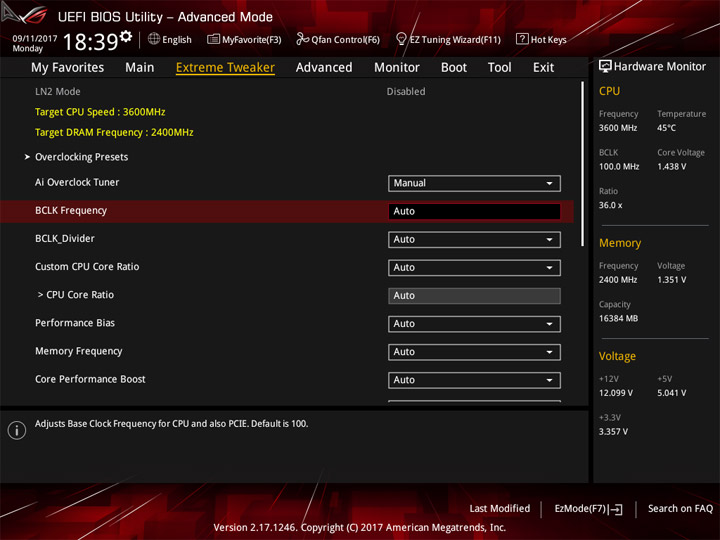The image size is (720, 540).
Task: Click Search on FAQ
Action: point(680,509)
